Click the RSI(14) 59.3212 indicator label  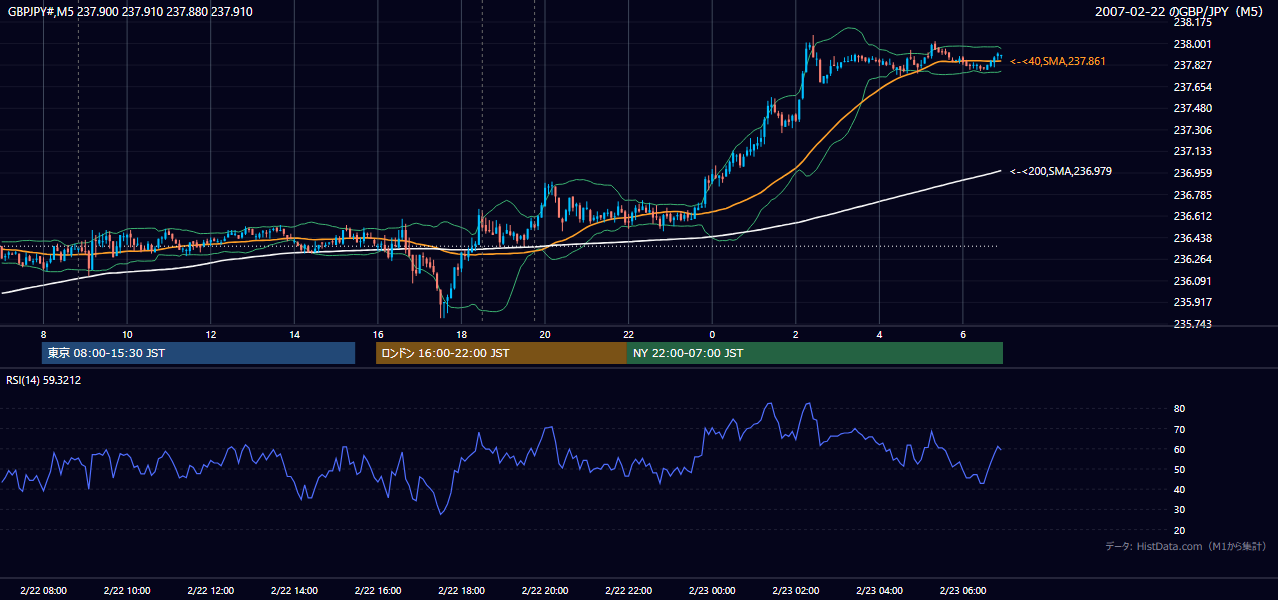point(44,380)
